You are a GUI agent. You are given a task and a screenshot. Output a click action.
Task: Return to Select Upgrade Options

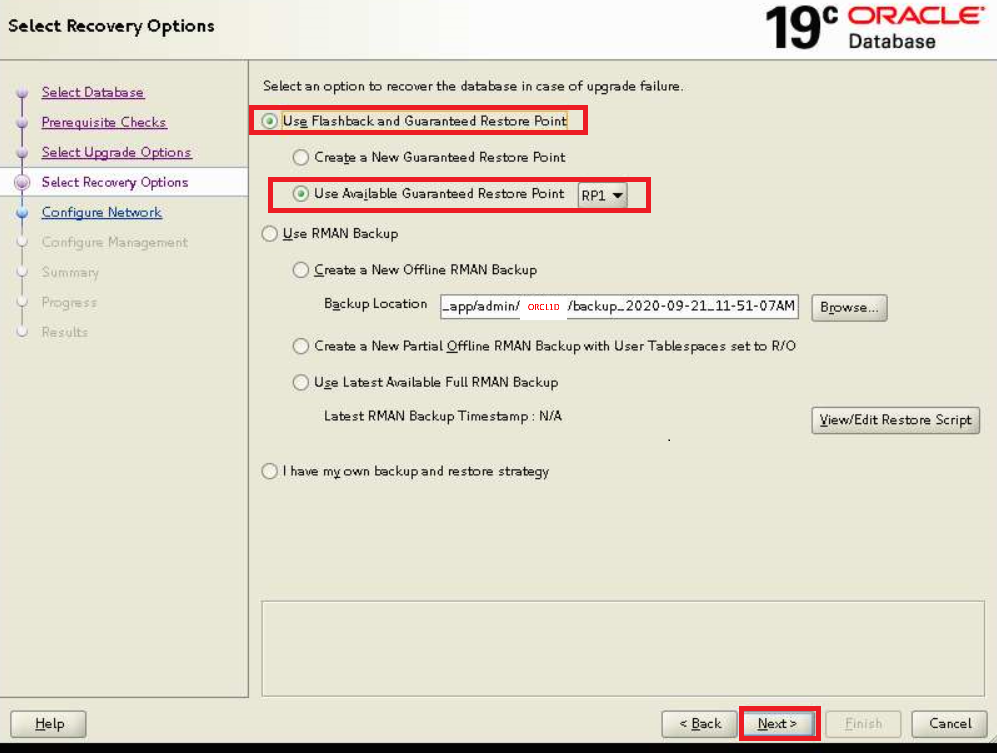point(116,152)
